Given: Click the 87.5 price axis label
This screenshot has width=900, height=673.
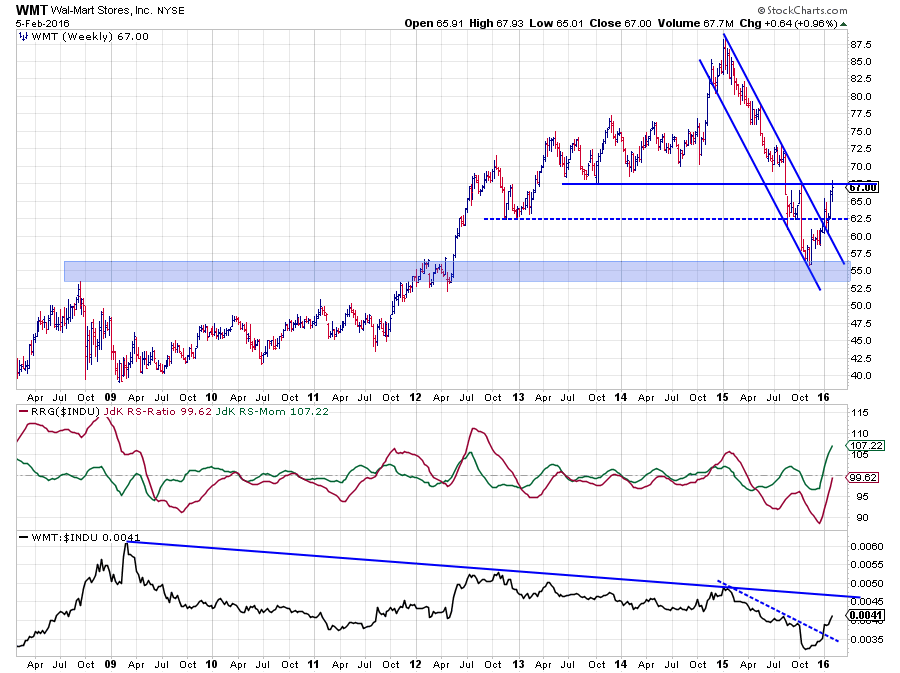Looking at the screenshot, I should [x=860, y=45].
